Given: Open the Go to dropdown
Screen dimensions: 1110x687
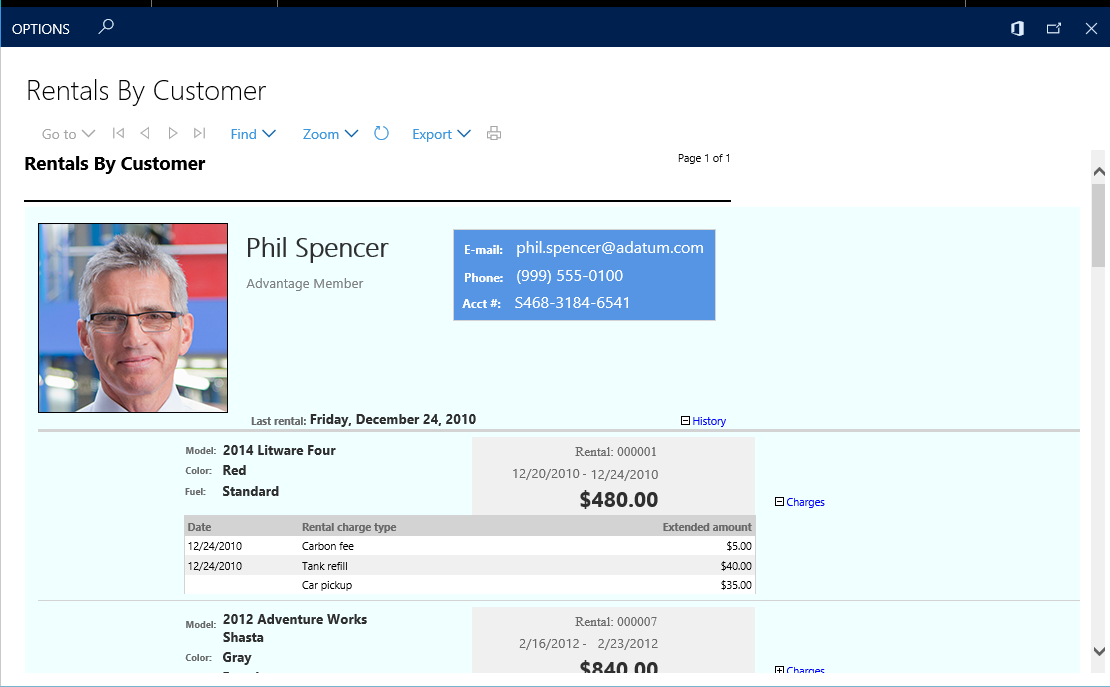Looking at the screenshot, I should click(x=68, y=134).
